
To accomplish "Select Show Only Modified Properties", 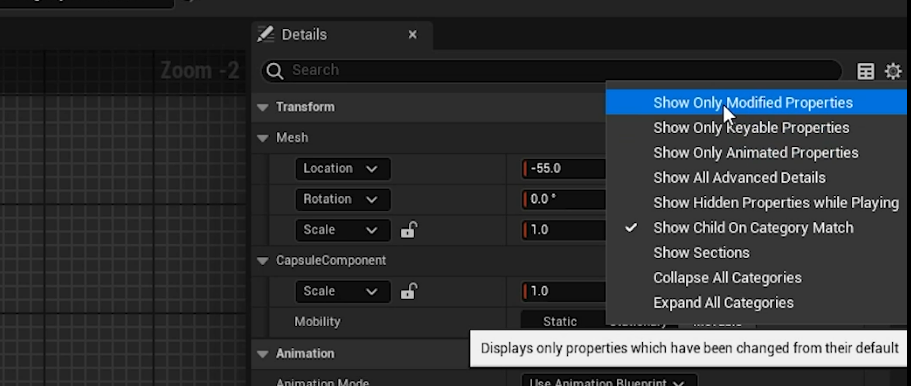I will [x=753, y=103].
